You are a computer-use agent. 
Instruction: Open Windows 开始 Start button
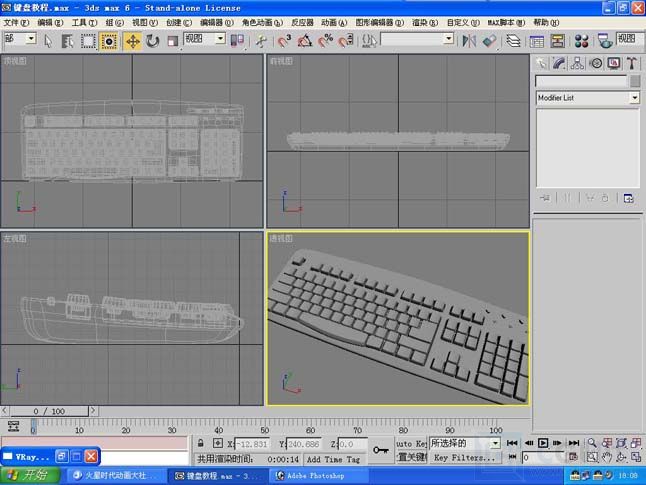[30, 476]
